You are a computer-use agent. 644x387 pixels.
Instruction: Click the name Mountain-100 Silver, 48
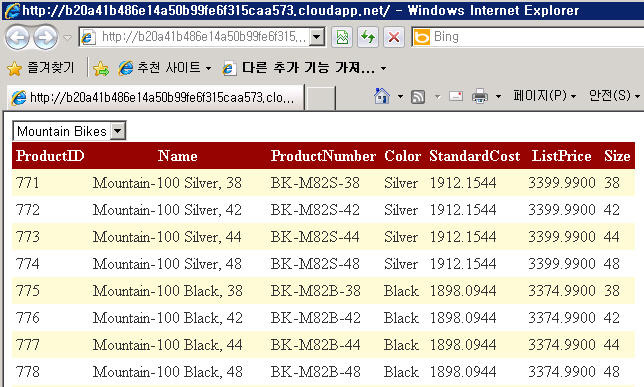pos(167,264)
